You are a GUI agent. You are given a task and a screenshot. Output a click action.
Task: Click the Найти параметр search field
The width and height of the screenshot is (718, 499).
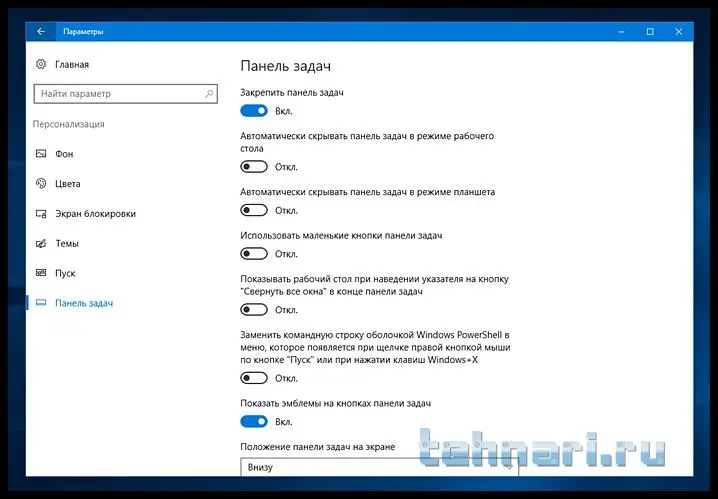coord(125,94)
